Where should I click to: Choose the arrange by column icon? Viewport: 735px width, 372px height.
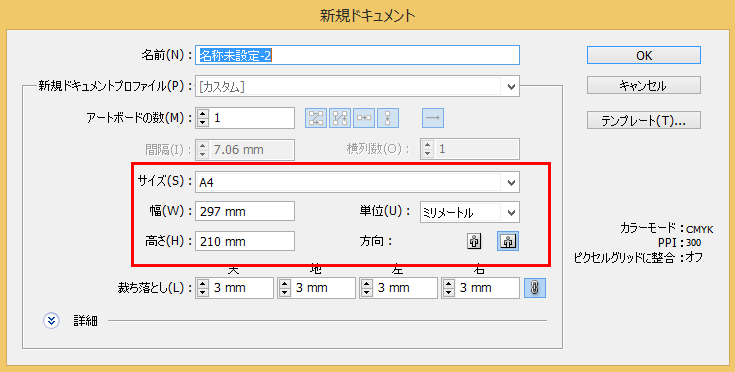click(x=388, y=118)
